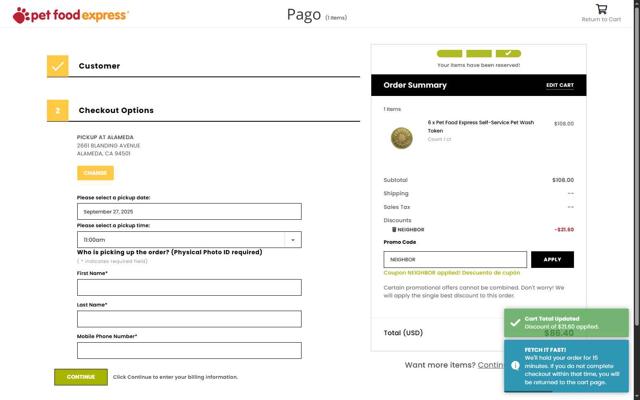Click the pet wash token product name
Viewport: 640px width, 400px height.
(481, 127)
